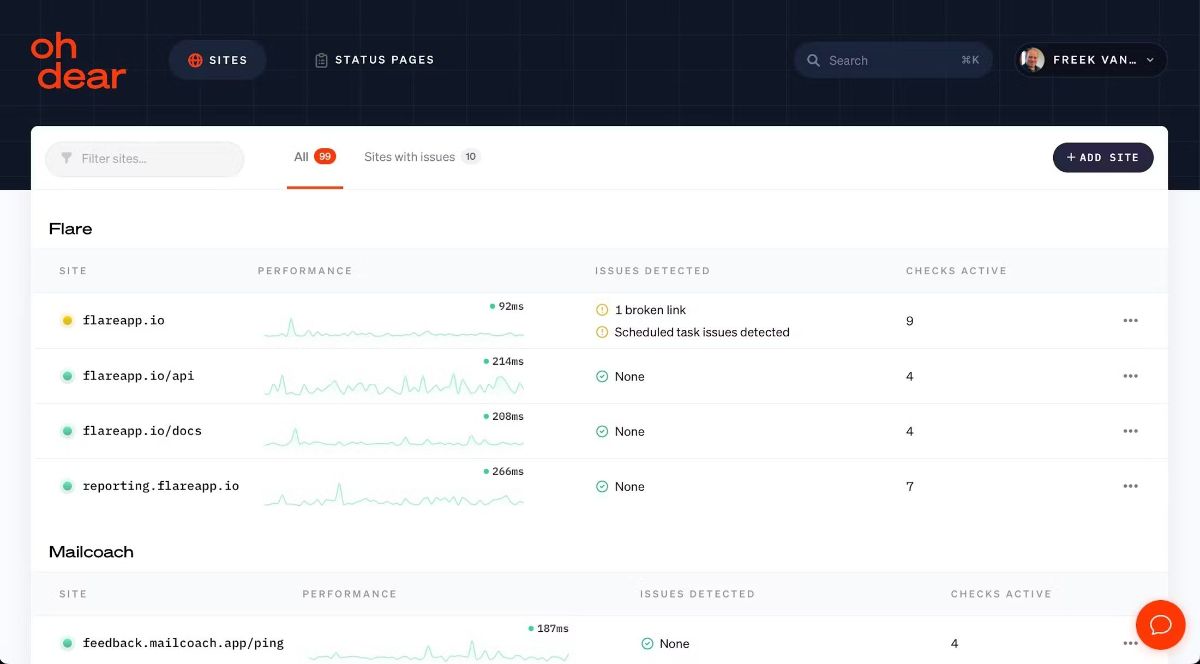Click the green check icon for flareapp.io/docs
The width and height of the screenshot is (1200, 664).
[x=602, y=432]
